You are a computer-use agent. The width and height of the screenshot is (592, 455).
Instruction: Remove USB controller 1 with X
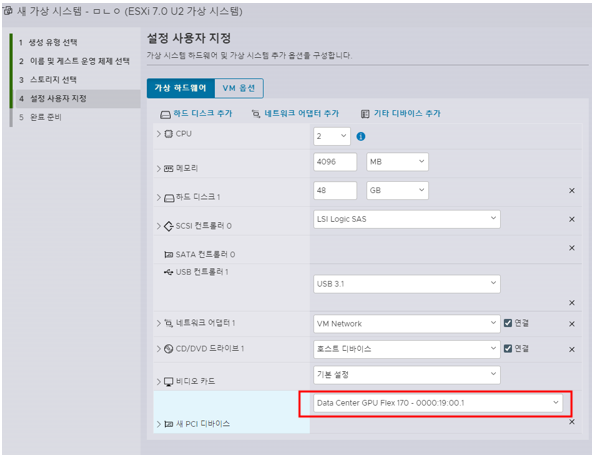click(572, 303)
